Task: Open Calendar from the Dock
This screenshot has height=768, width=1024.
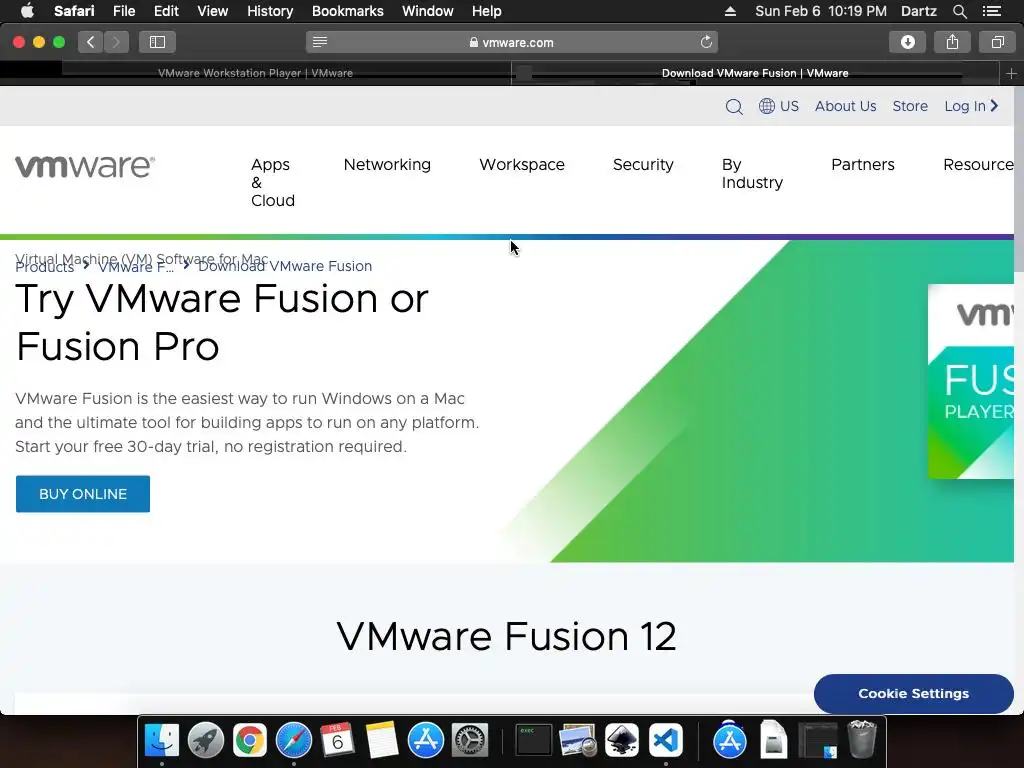Action: 337,741
